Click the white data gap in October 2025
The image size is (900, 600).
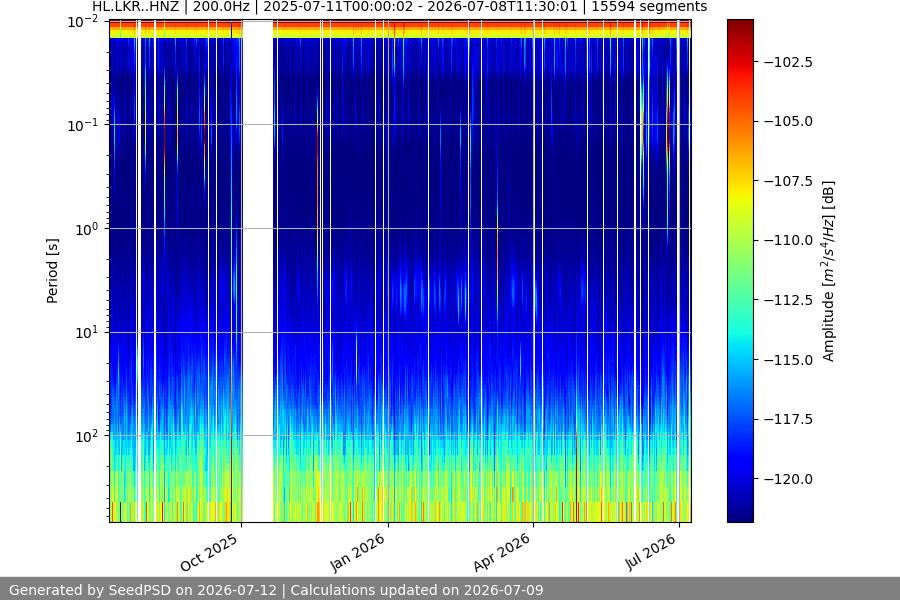(x=258, y=271)
